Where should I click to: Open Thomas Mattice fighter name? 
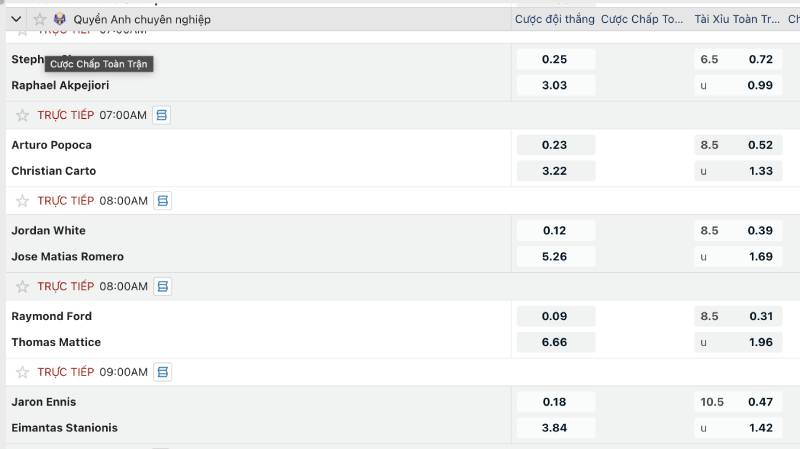tap(56, 342)
